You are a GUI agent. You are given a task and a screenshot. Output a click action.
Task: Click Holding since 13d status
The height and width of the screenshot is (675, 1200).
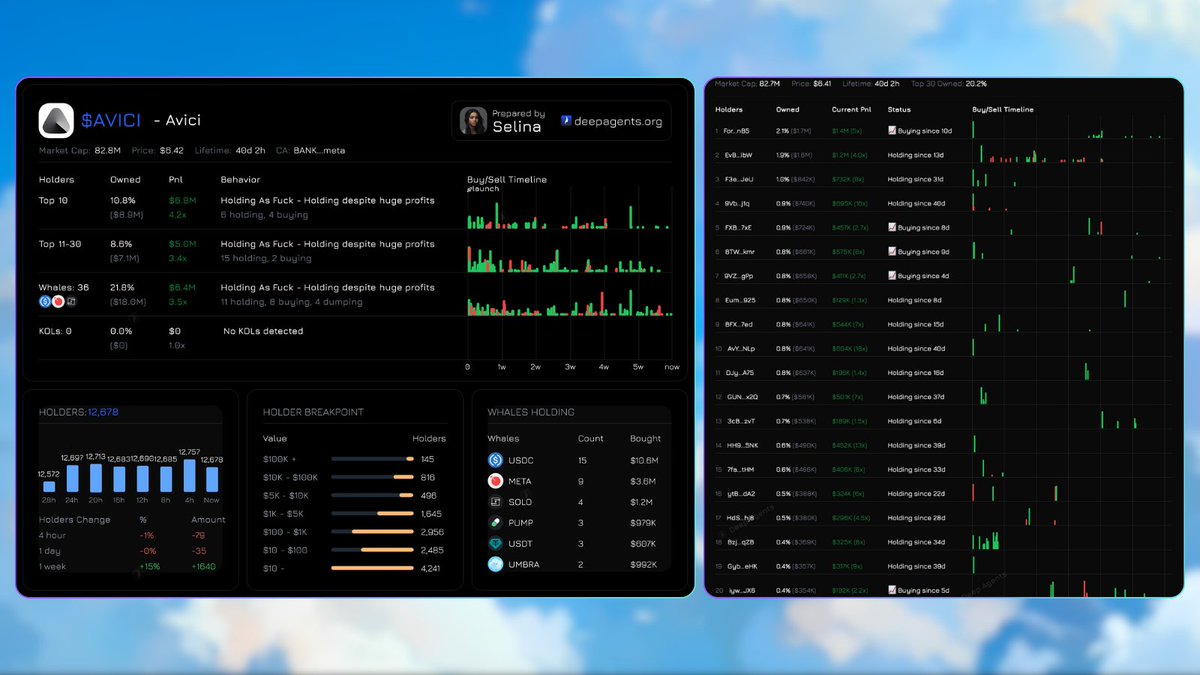click(x=915, y=155)
